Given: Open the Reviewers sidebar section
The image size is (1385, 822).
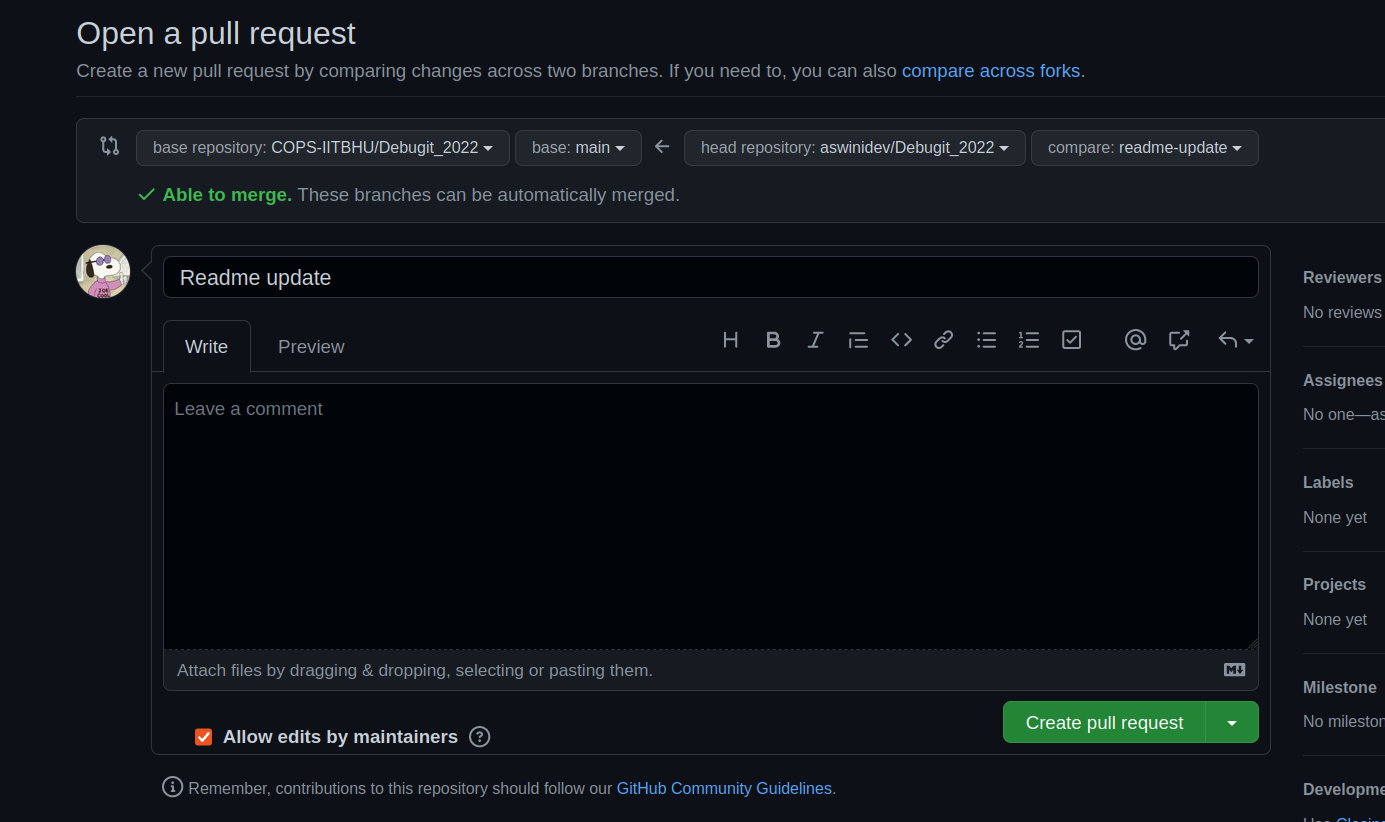Looking at the screenshot, I should coord(1342,277).
